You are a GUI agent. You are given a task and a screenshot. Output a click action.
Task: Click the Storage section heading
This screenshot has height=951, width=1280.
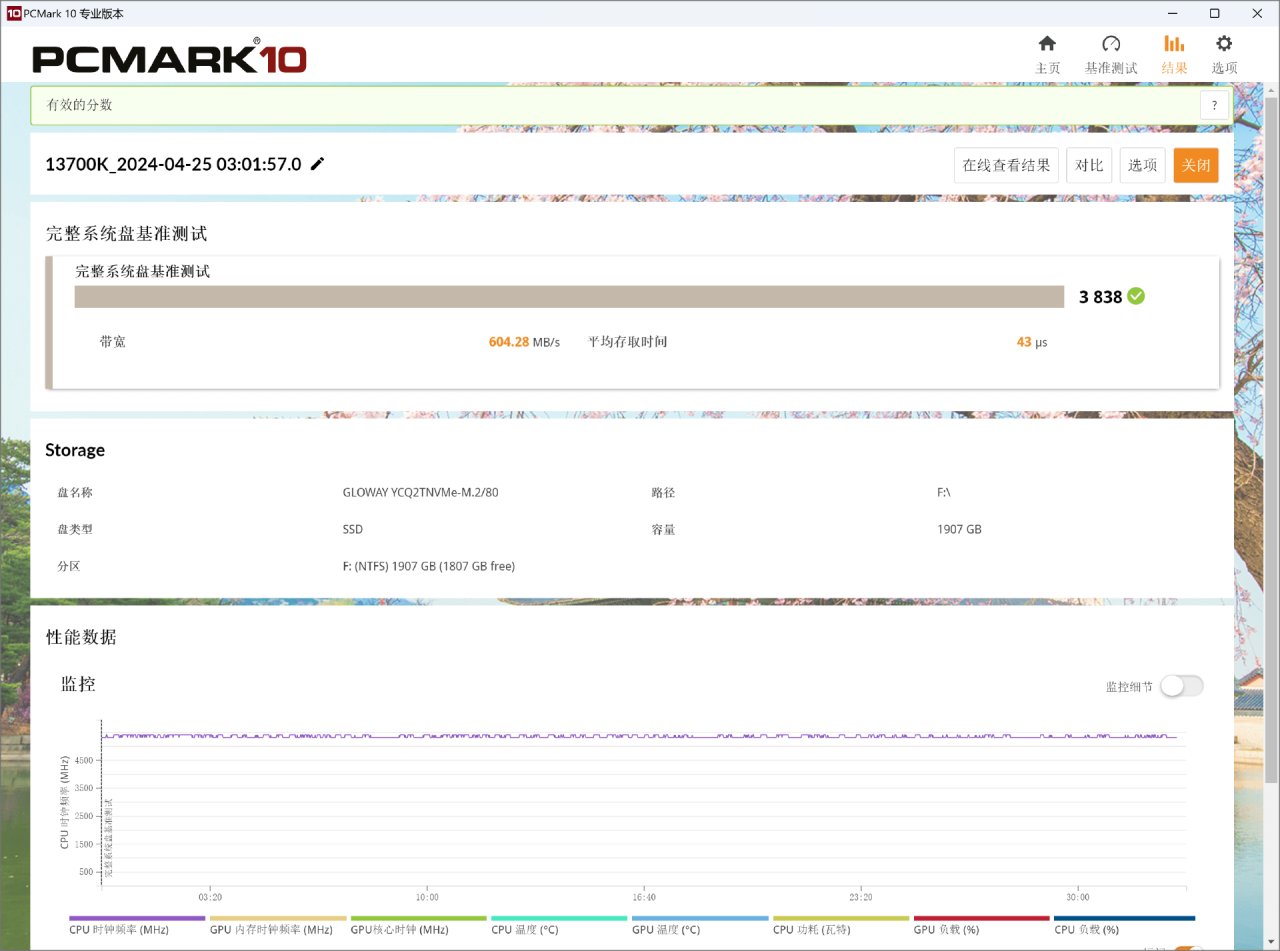pos(75,450)
